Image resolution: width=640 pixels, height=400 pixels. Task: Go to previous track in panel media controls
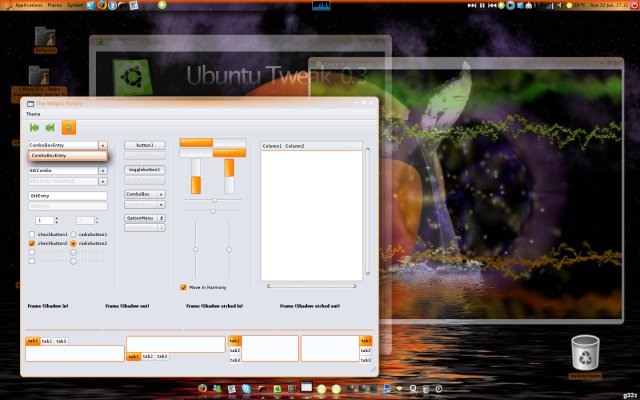coord(492,5)
